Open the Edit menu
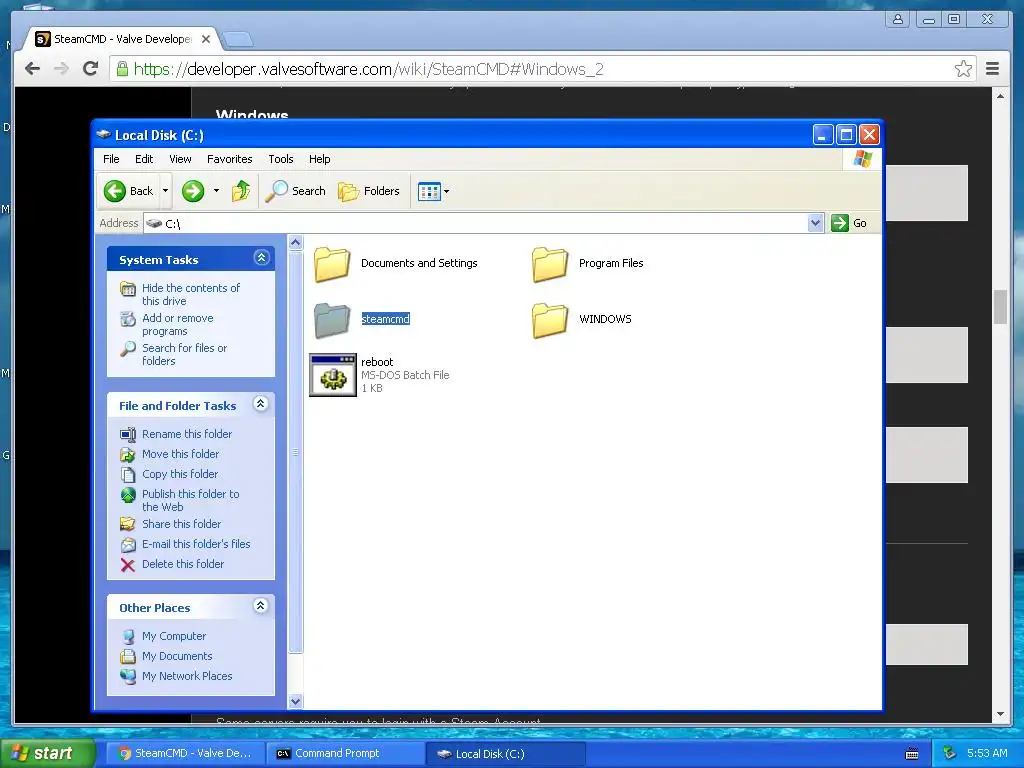This screenshot has height=768, width=1024. click(x=144, y=159)
